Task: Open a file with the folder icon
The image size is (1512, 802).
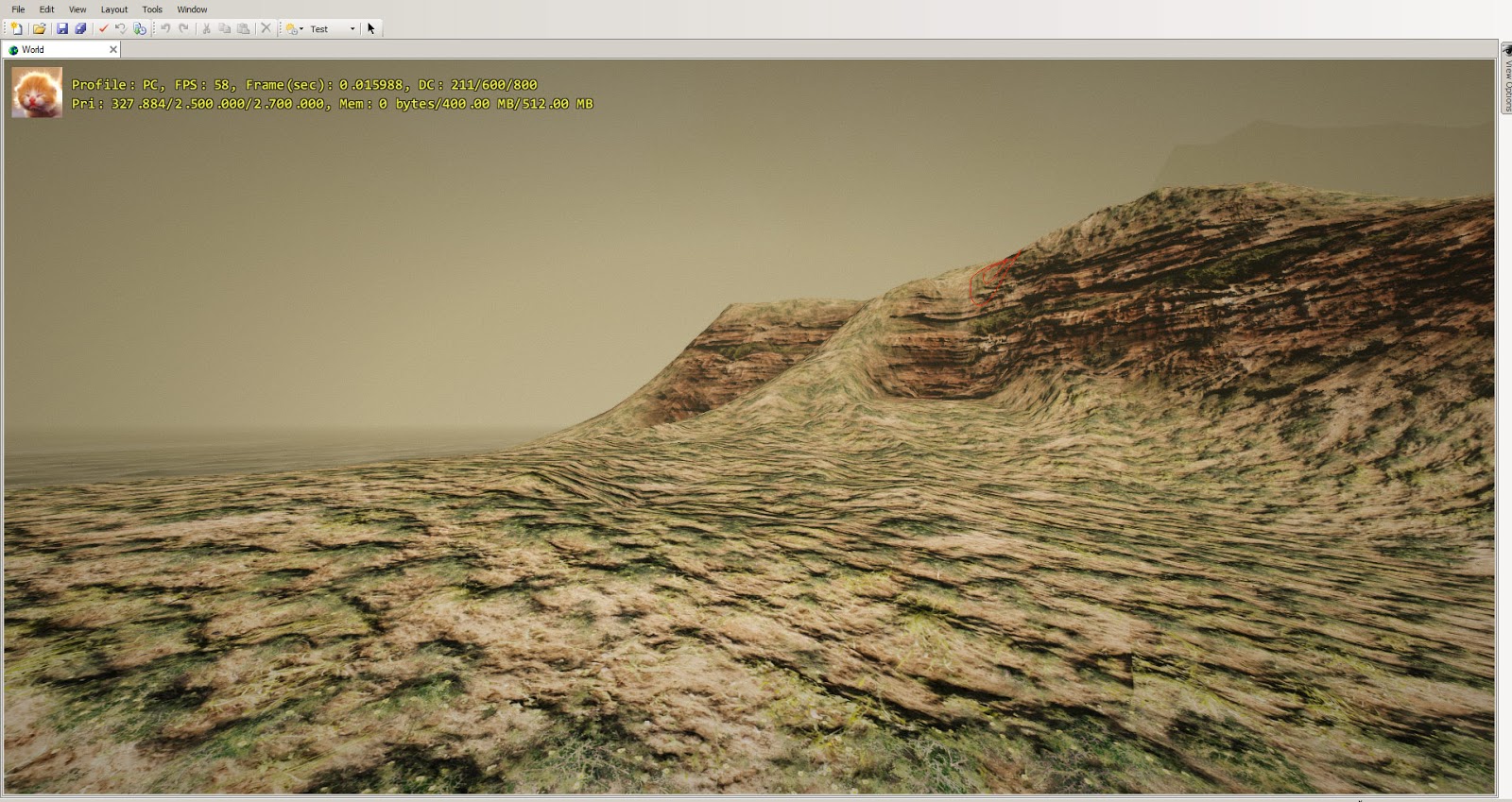Action: (x=39, y=28)
